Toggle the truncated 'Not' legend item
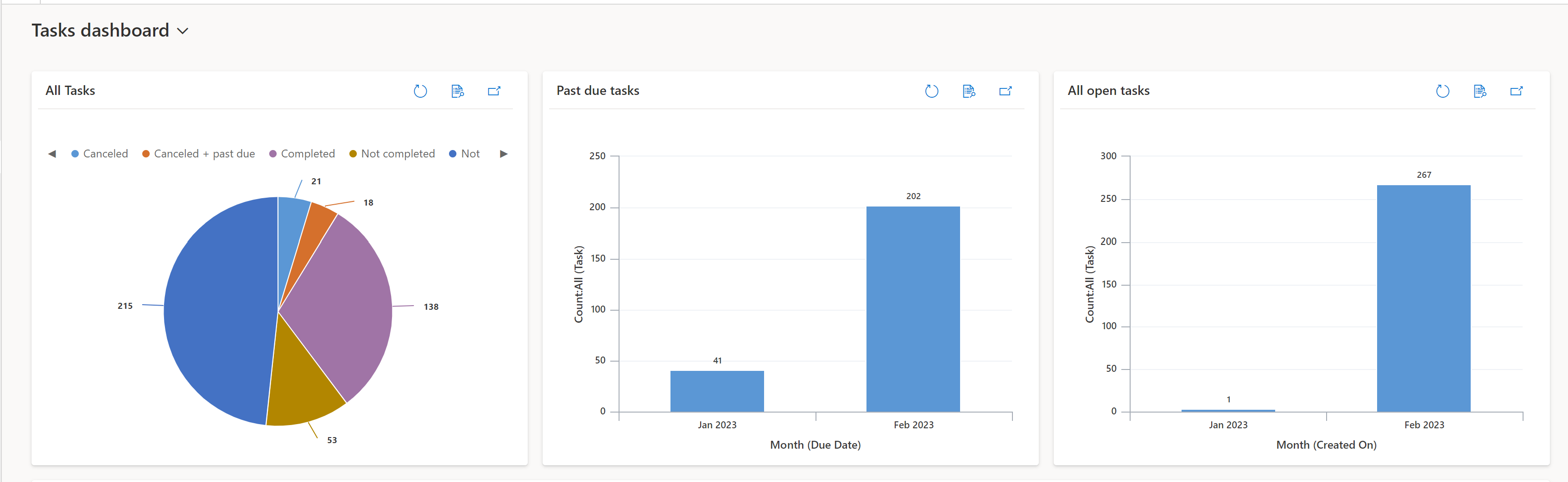This screenshot has width=1568, height=482. coord(464,154)
